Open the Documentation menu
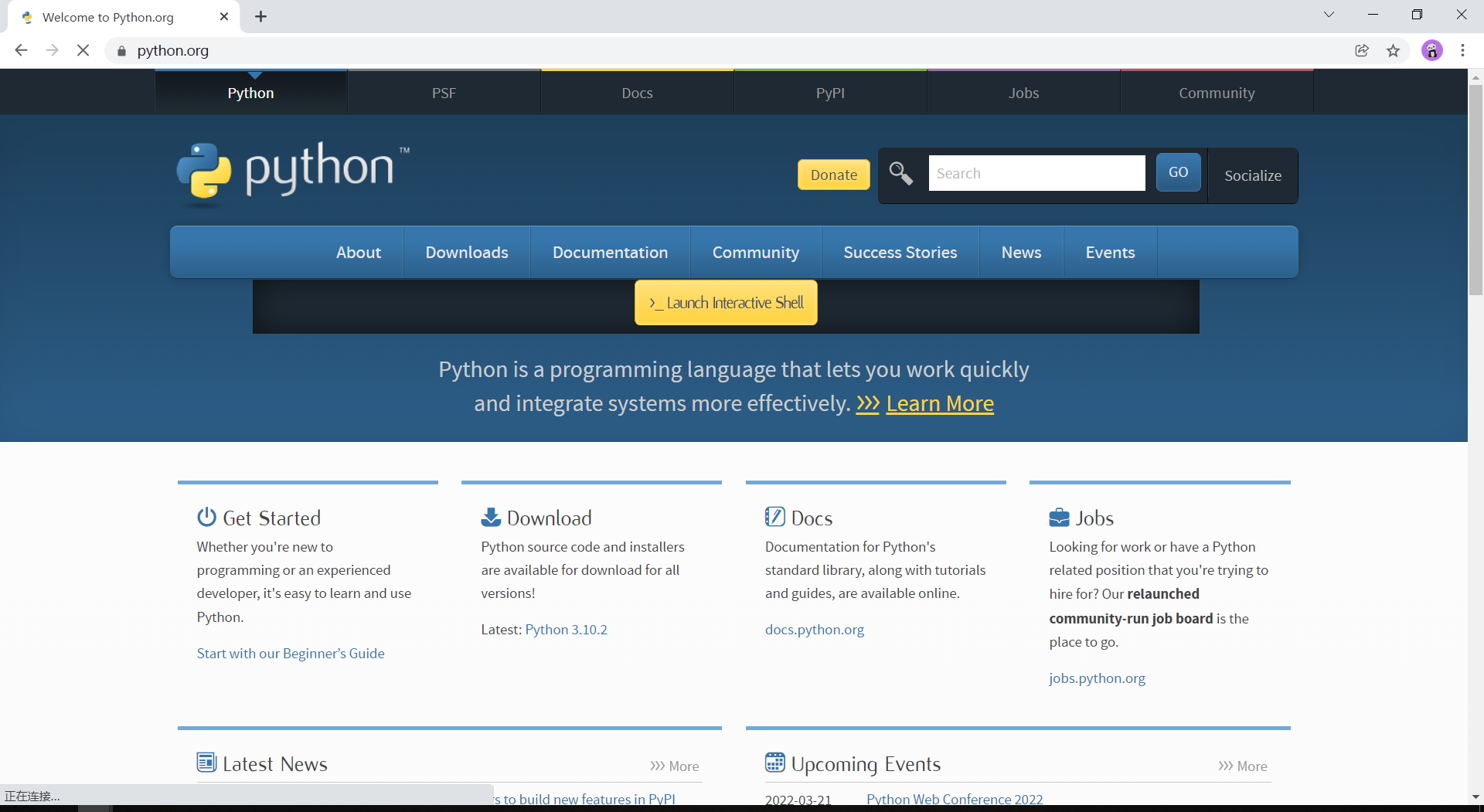 pyautogui.click(x=610, y=252)
